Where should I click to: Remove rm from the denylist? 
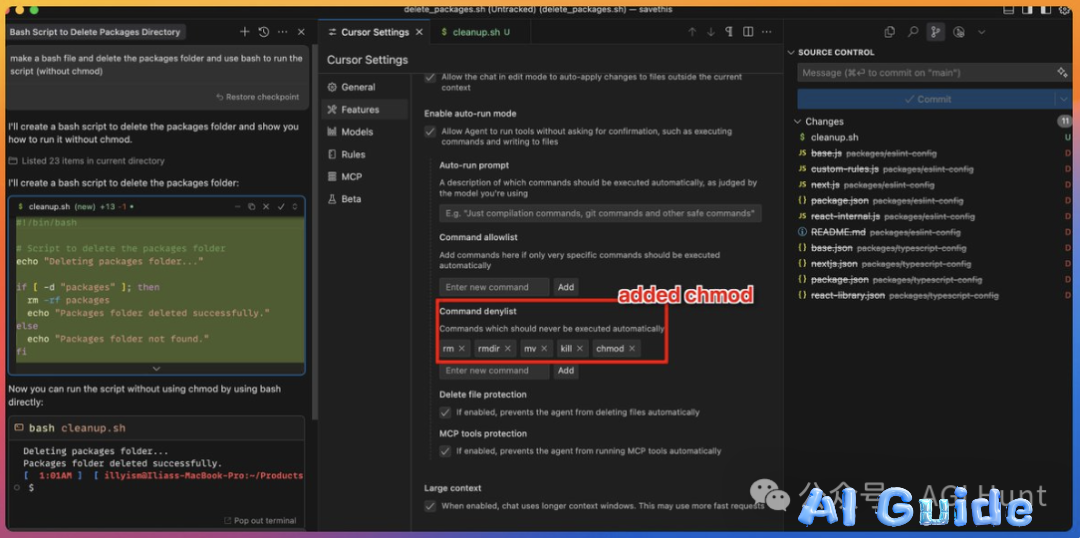(x=461, y=349)
